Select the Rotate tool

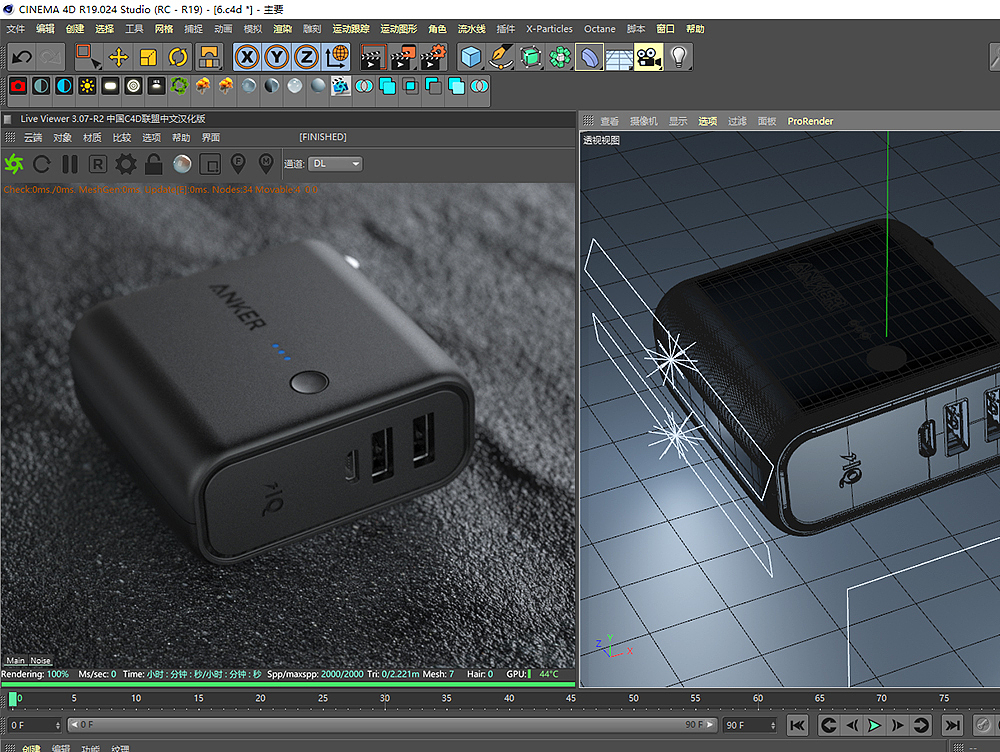(178, 57)
